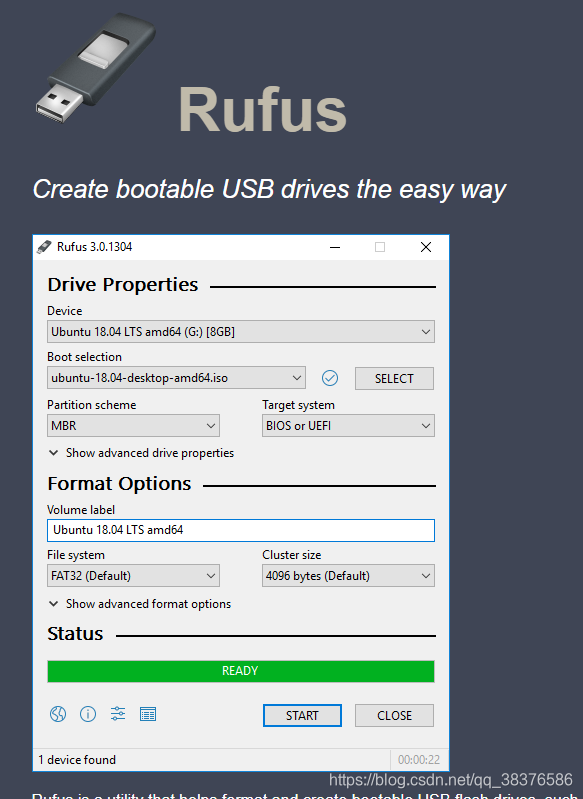Image resolution: width=583 pixels, height=799 pixels.
Task: Open the Partition scheme MBR dropdown
Action: coord(133,425)
